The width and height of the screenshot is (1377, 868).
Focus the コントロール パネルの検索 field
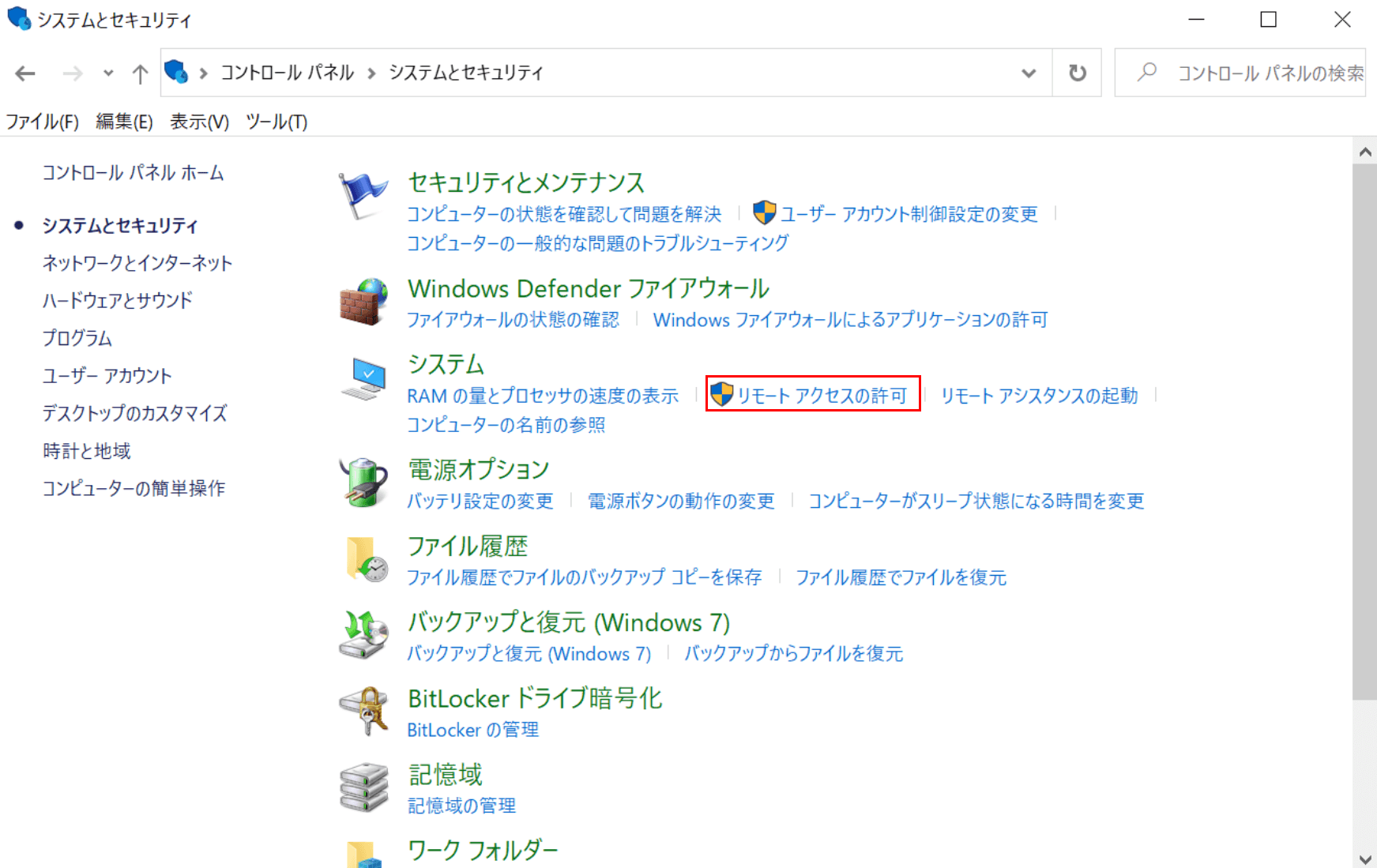(x=1240, y=73)
